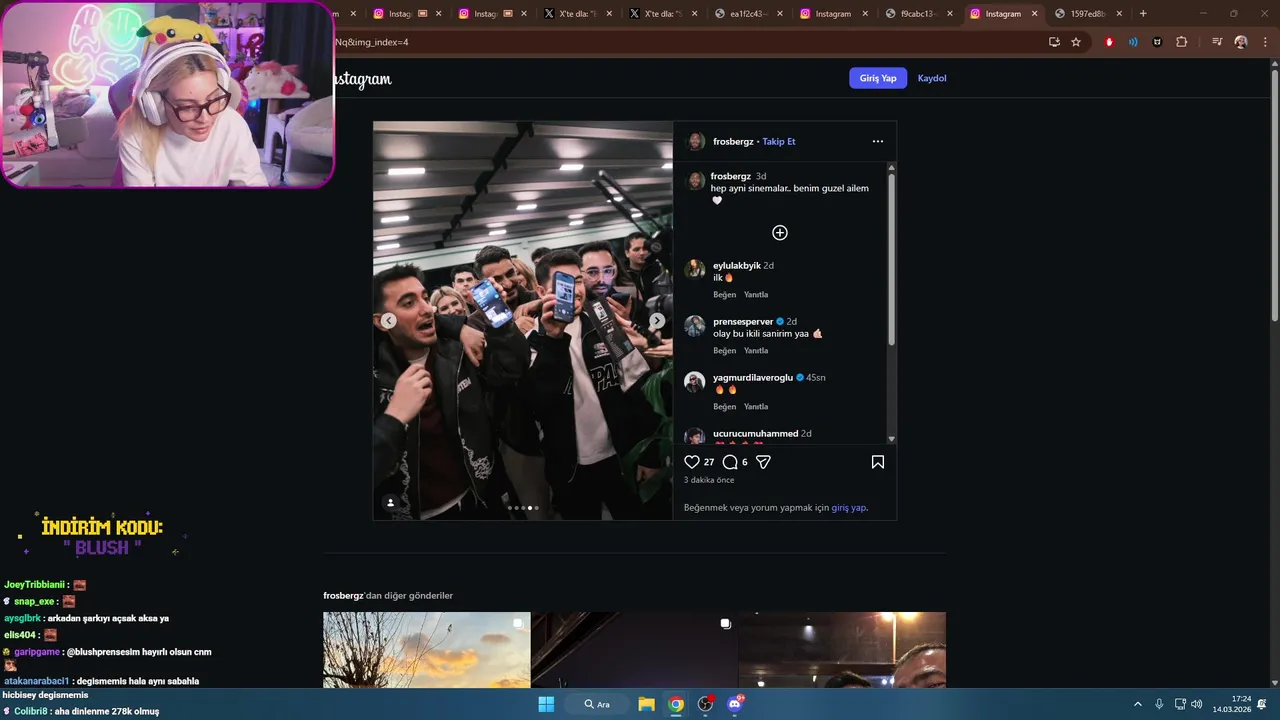Click the 27 likes count
The image size is (1280, 720).
pyautogui.click(x=709, y=462)
